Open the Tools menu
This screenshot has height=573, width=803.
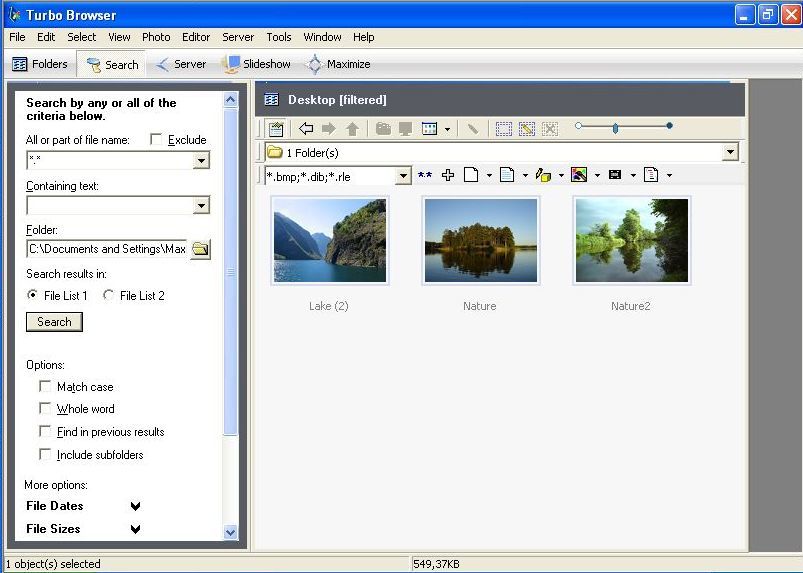pyautogui.click(x=279, y=37)
